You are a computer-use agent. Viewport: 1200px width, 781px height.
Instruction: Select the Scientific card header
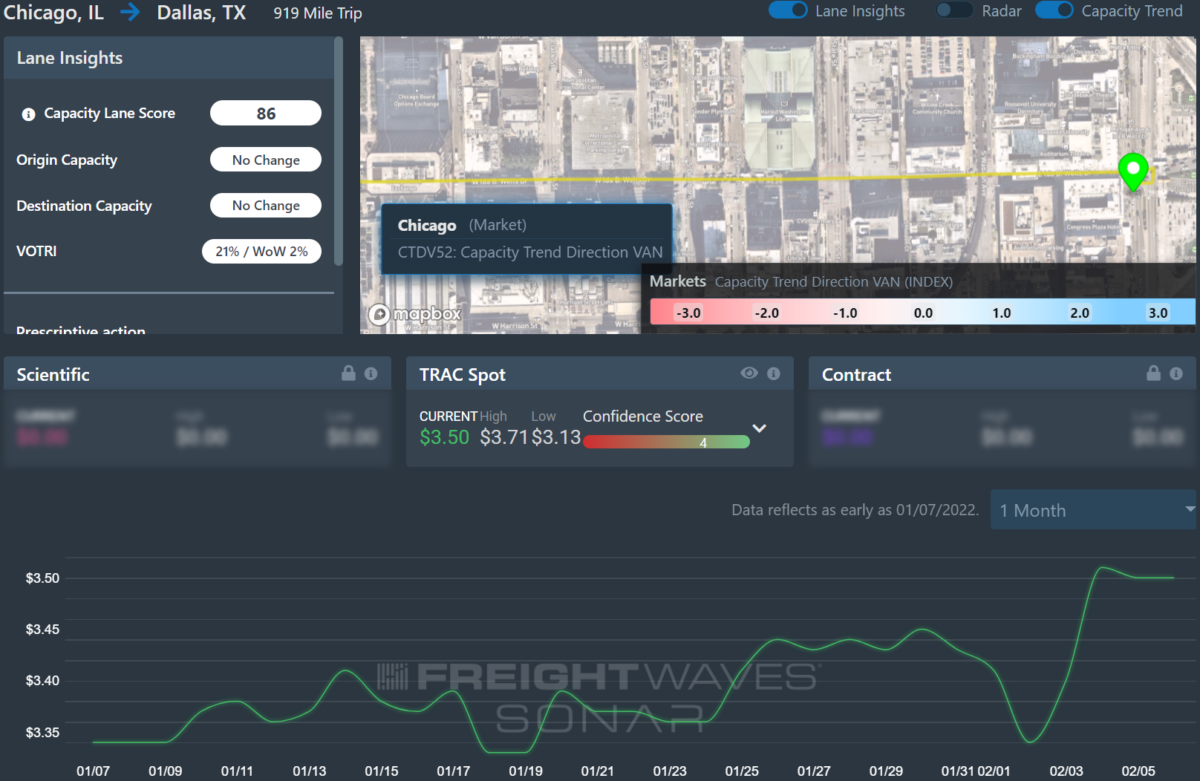[x=54, y=375]
